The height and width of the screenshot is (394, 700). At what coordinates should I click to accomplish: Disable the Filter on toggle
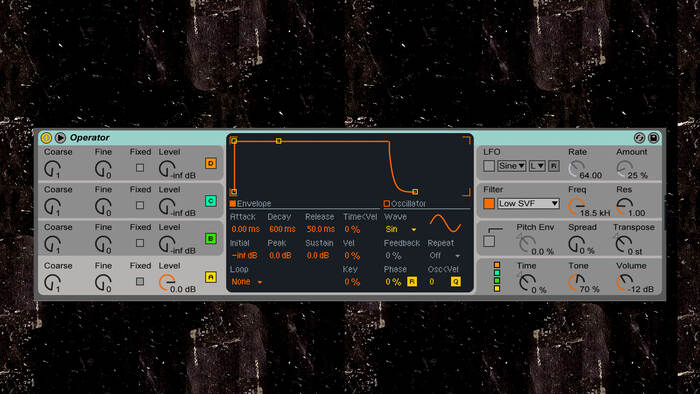point(489,203)
